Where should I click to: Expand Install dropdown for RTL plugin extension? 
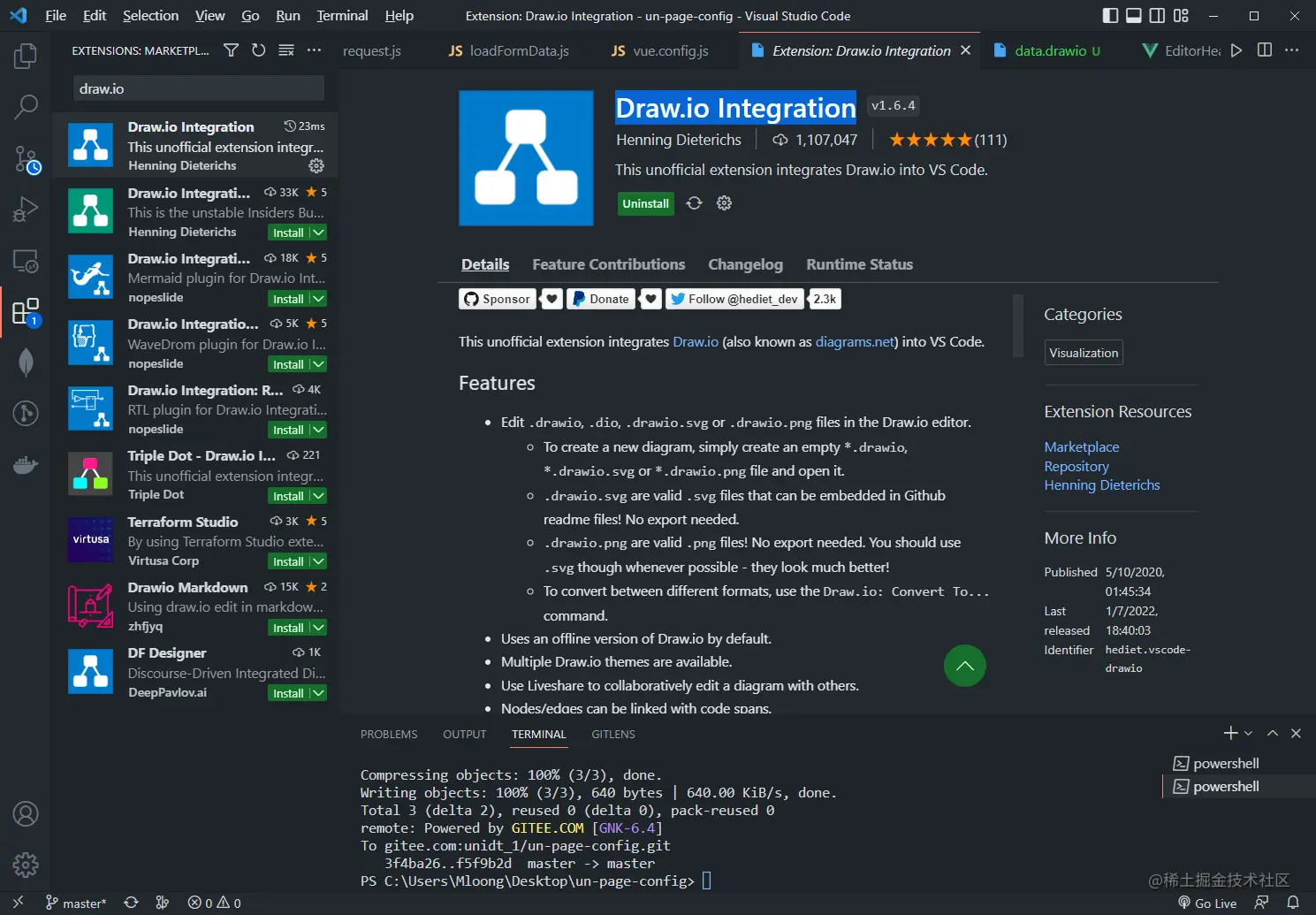click(x=319, y=430)
